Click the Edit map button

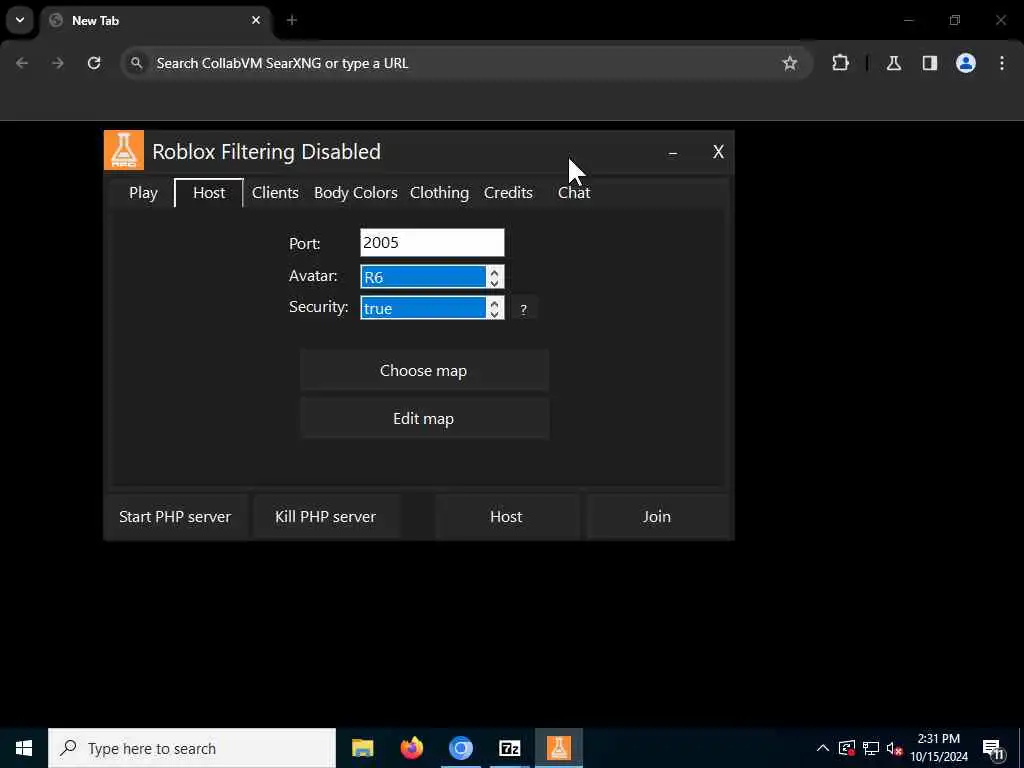pyautogui.click(x=424, y=419)
